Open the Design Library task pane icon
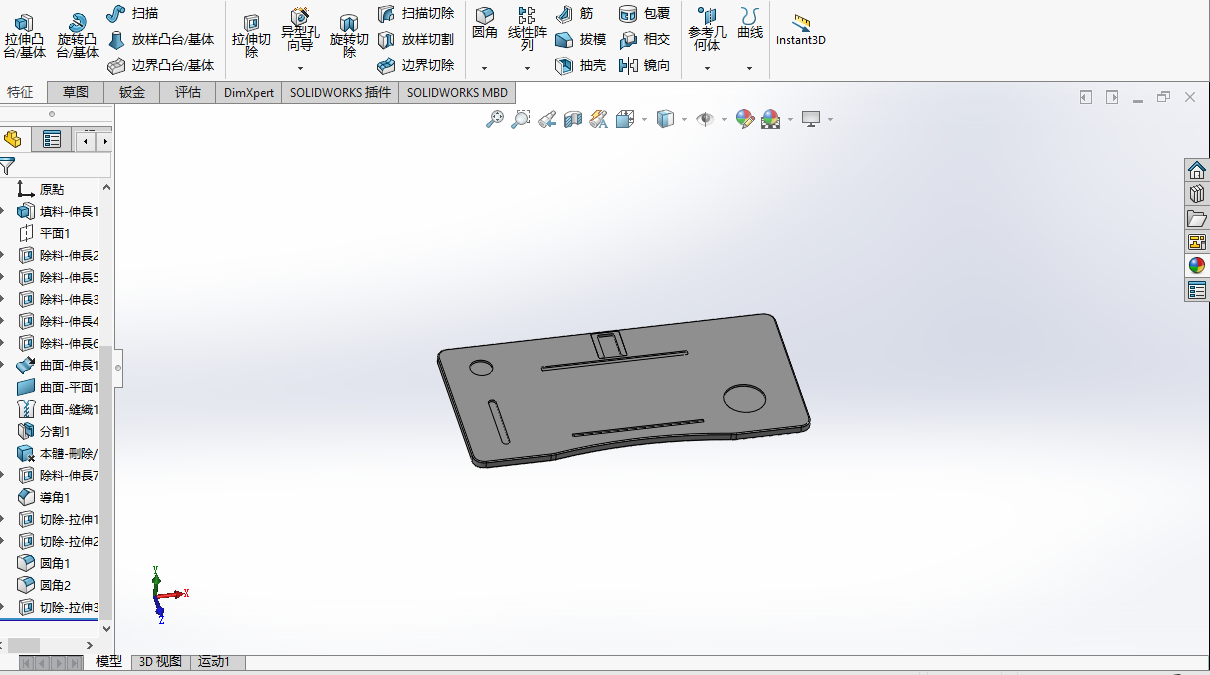The image size is (1210, 675). (x=1197, y=194)
